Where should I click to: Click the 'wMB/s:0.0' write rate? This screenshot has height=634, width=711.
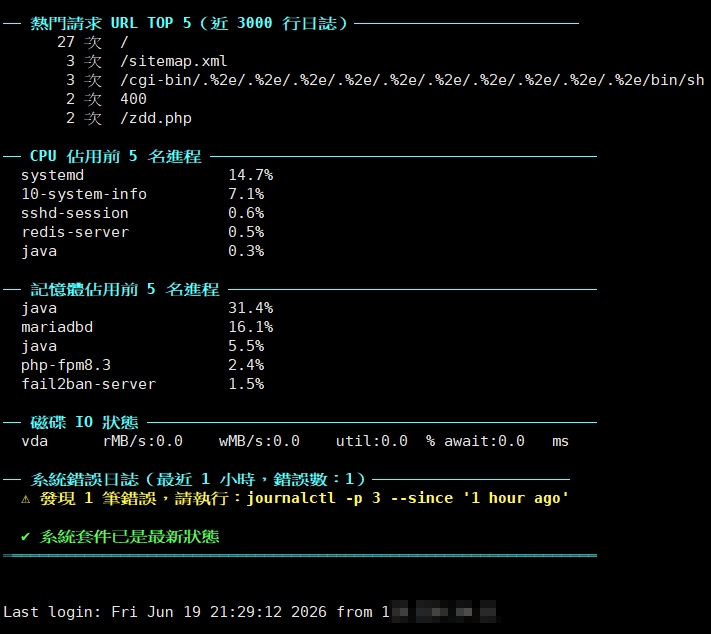click(x=259, y=441)
